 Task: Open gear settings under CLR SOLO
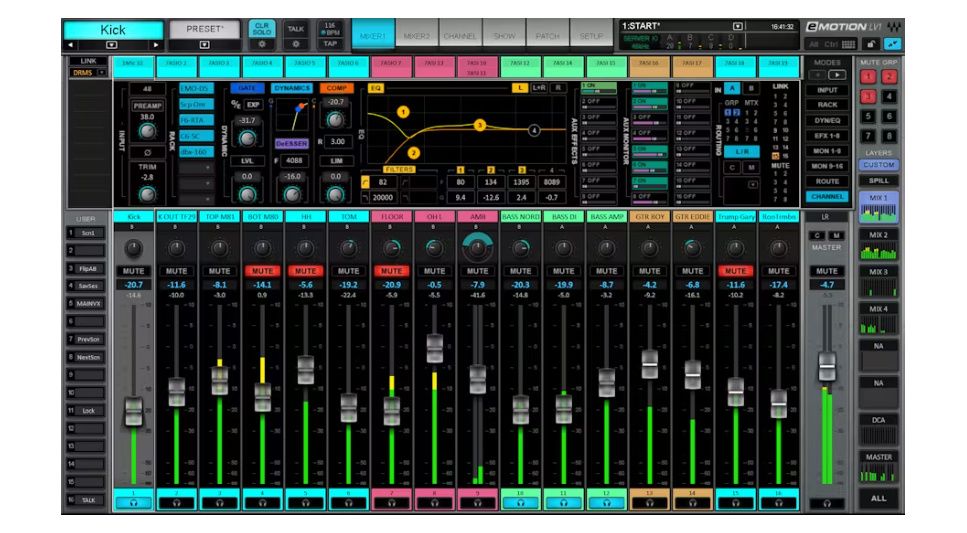pos(262,44)
